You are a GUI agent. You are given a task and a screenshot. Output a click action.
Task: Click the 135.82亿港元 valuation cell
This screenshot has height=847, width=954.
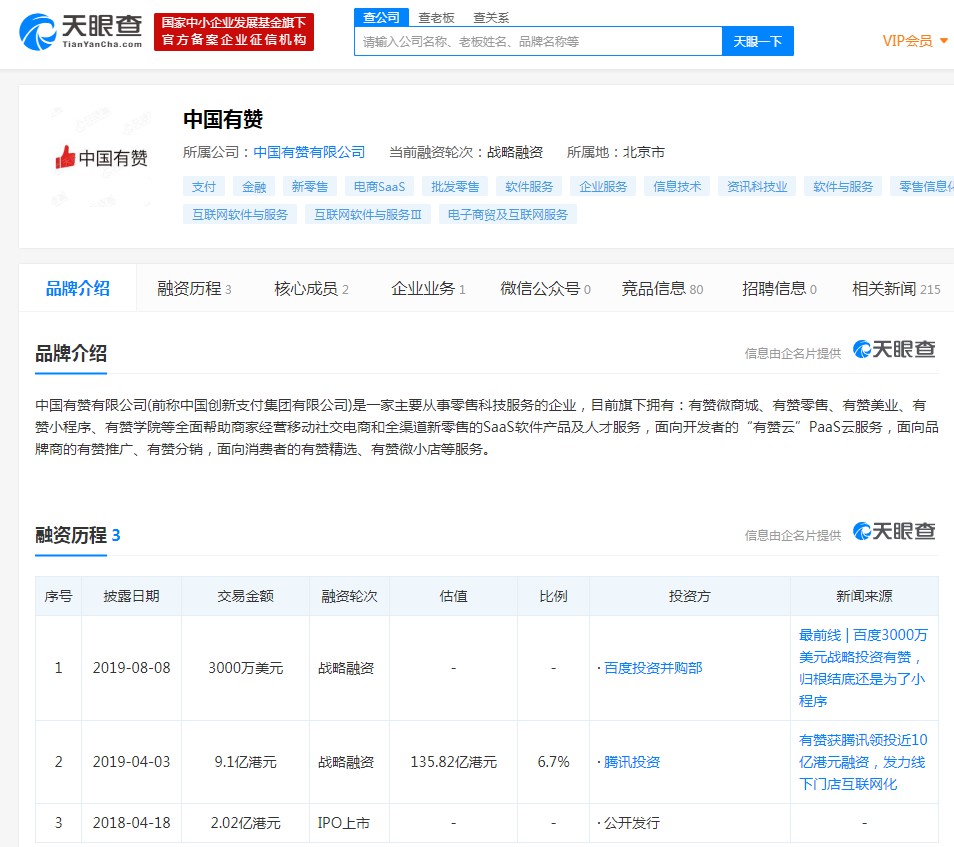click(x=453, y=762)
